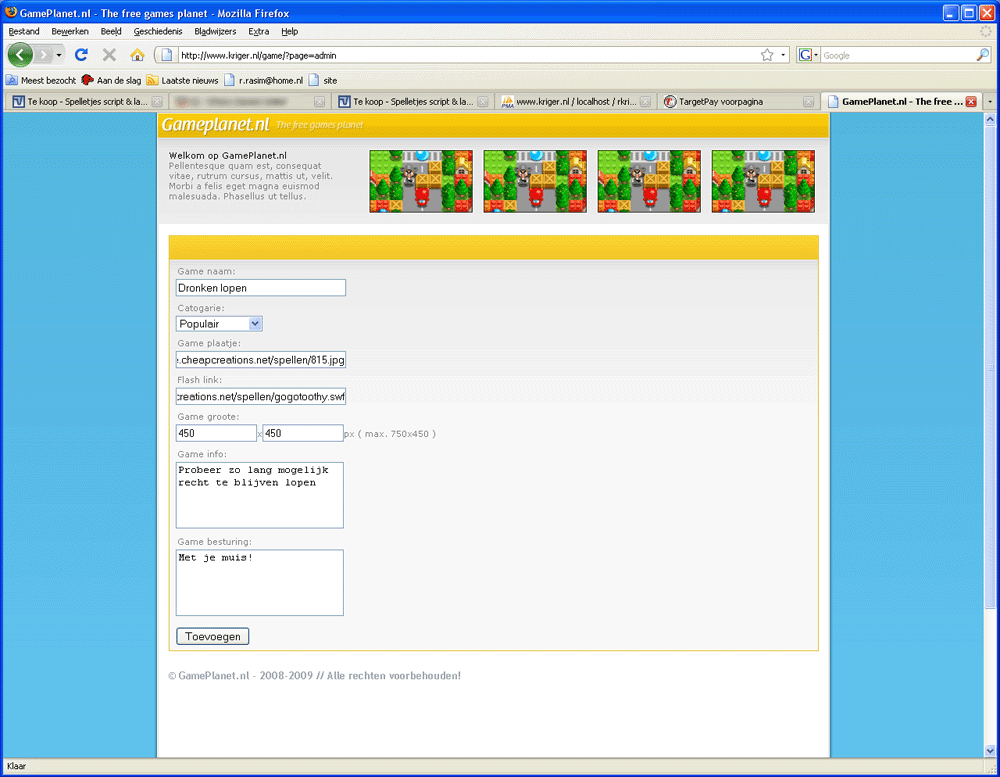Open the Laatste nieuws feed bookmark
The width and height of the screenshot is (1000, 777).
[182, 80]
